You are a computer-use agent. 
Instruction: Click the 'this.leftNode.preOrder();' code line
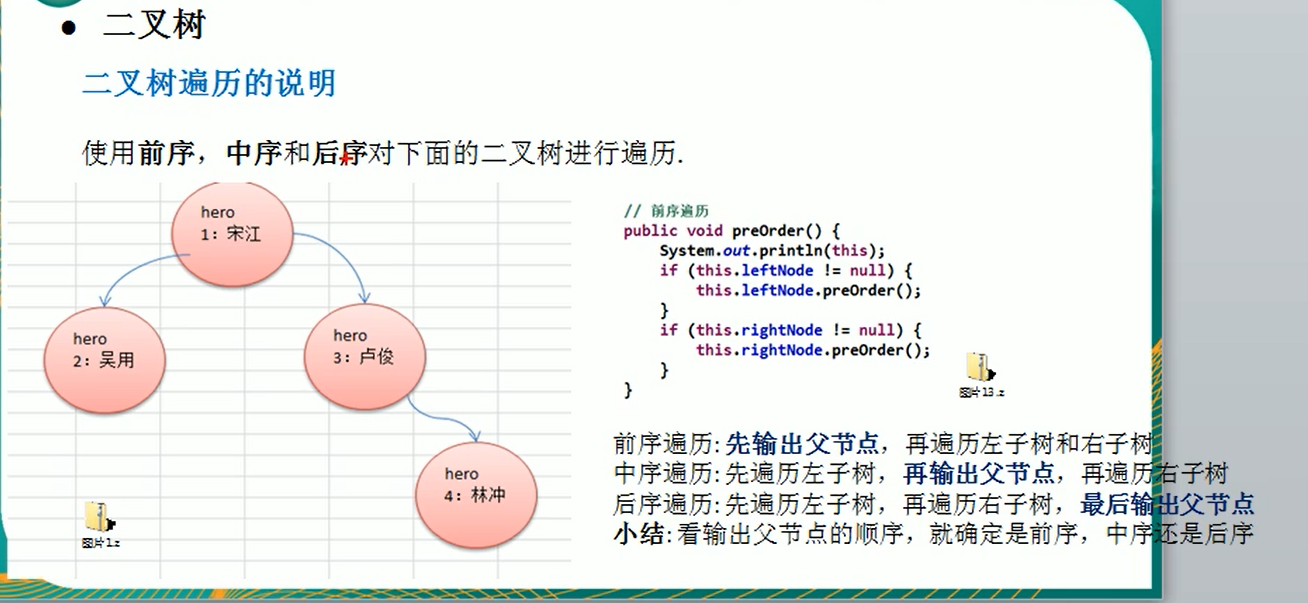(808, 290)
